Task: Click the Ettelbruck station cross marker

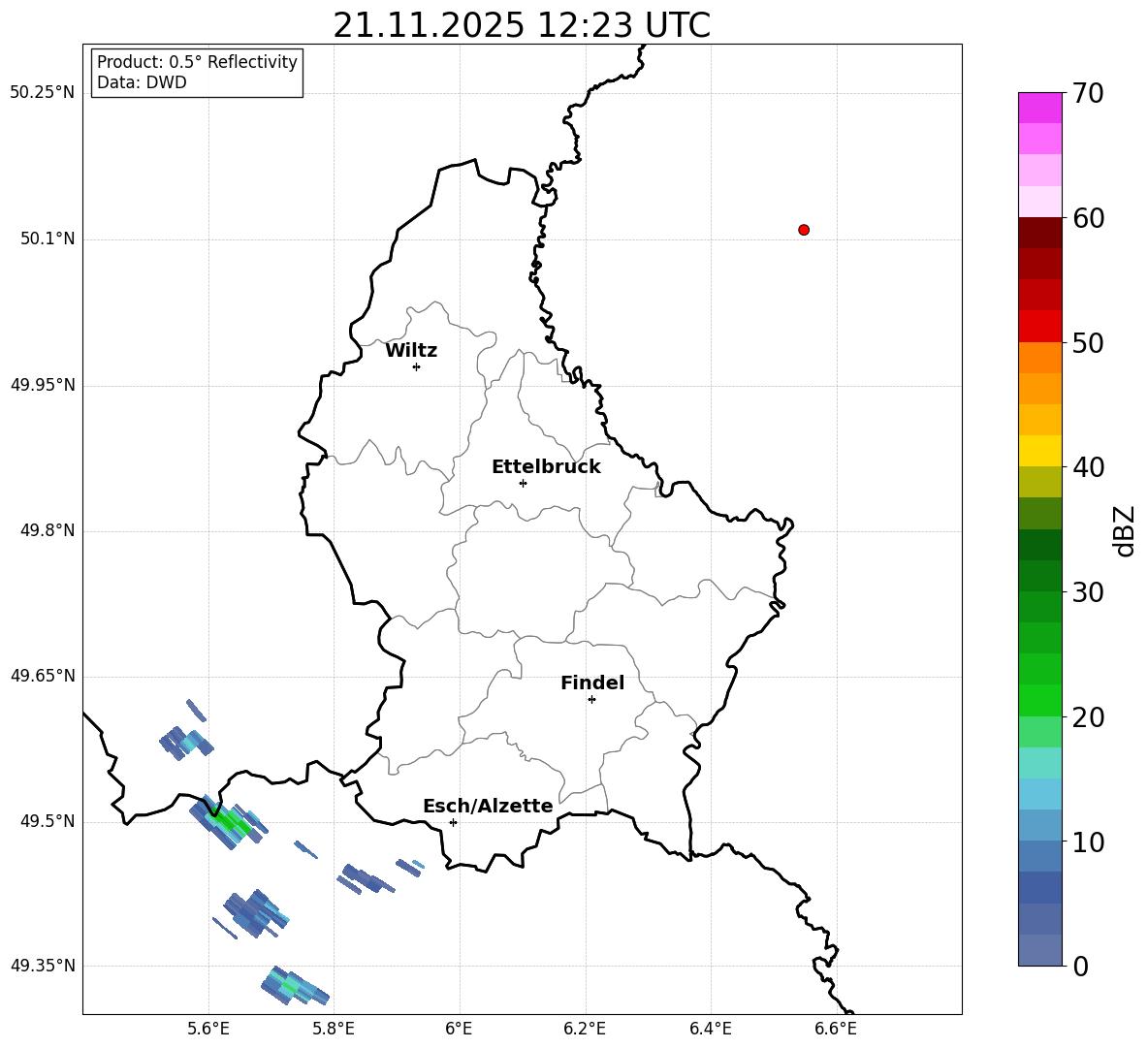Action: (x=523, y=483)
